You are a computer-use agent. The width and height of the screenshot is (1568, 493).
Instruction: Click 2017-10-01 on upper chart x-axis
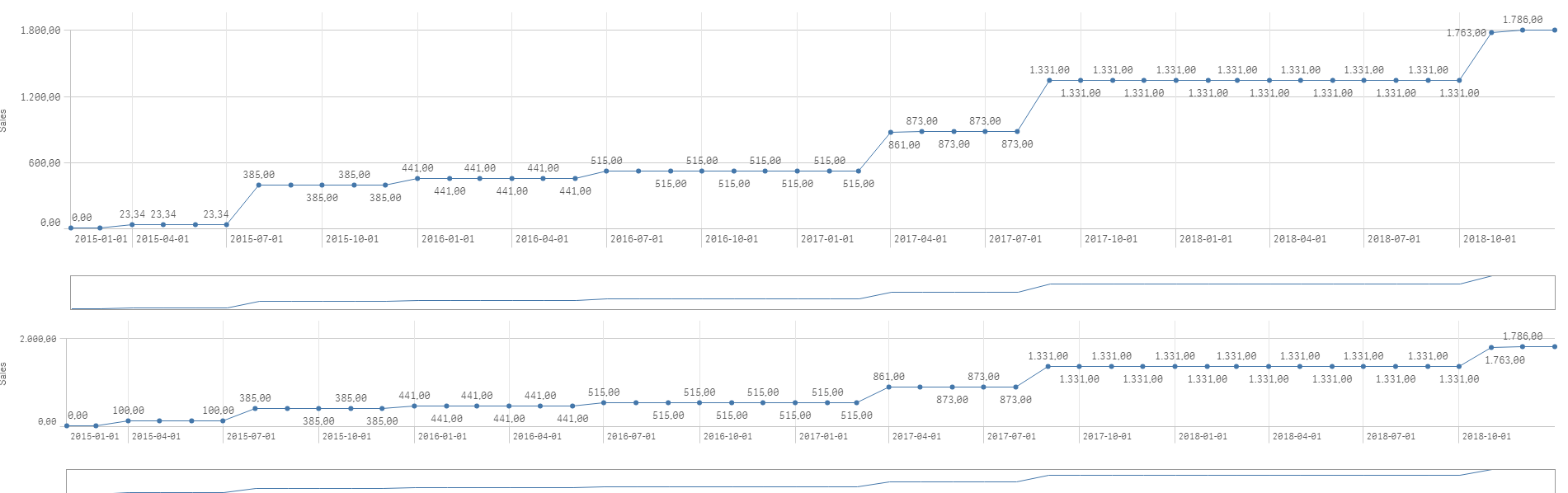click(1111, 239)
